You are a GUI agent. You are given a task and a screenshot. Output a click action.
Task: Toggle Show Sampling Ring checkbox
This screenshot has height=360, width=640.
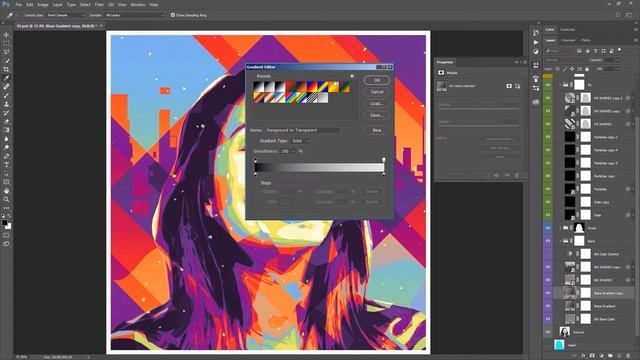tap(173, 15)
